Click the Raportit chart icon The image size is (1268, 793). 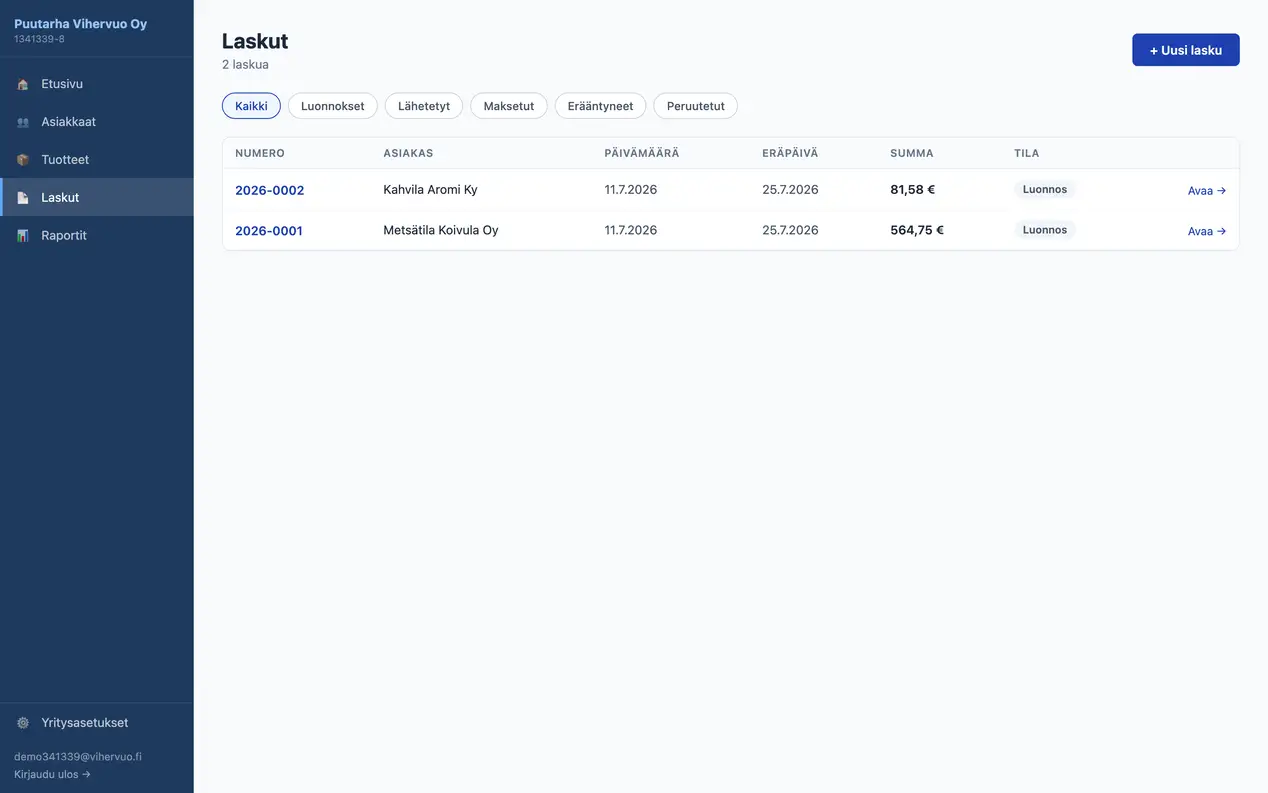[23, 236]
